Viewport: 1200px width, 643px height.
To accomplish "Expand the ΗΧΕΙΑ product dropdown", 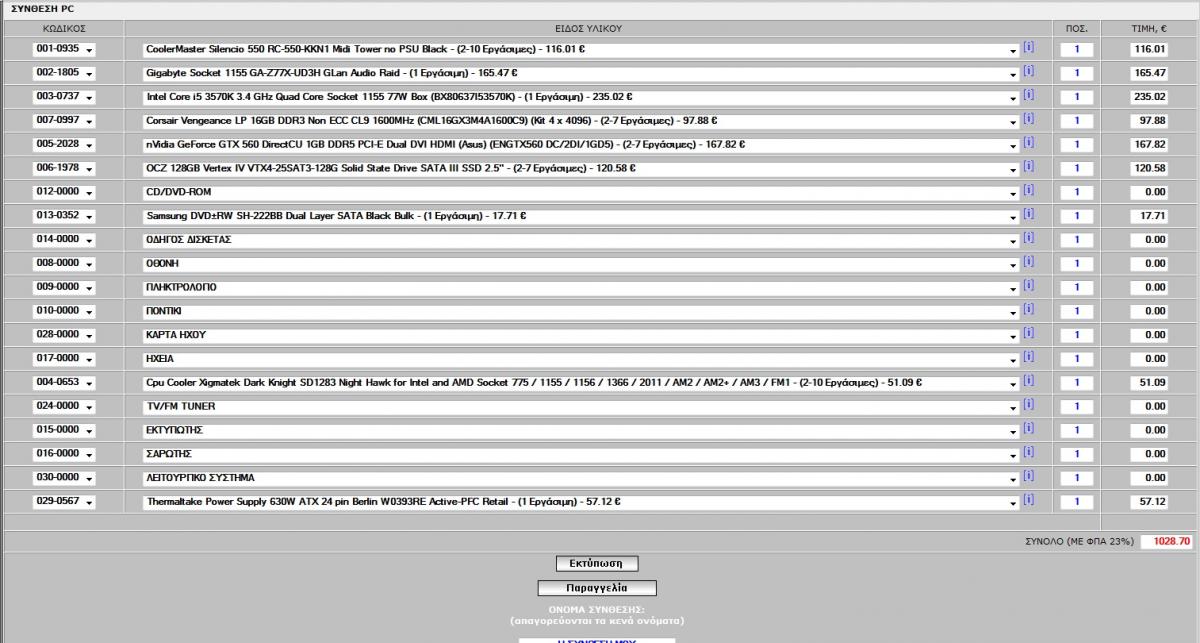I will click(581, 359).
